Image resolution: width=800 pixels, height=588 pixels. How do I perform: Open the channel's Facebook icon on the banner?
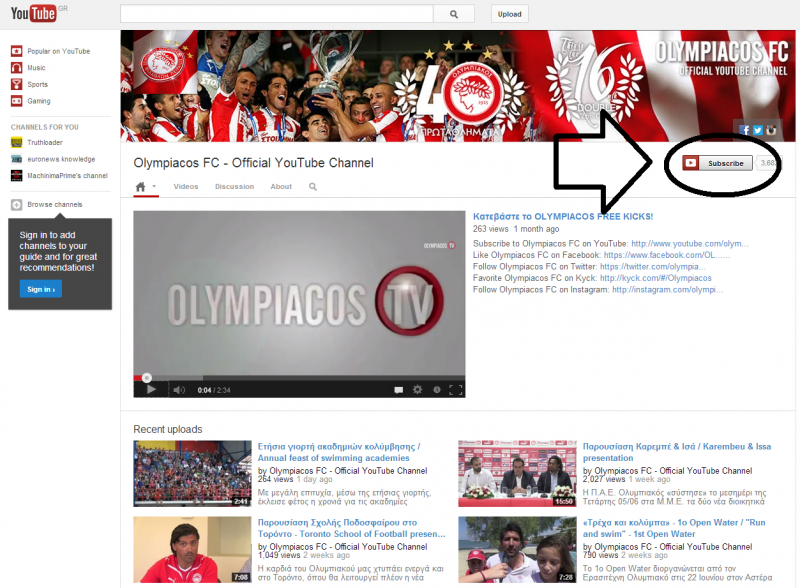[745, 130]
